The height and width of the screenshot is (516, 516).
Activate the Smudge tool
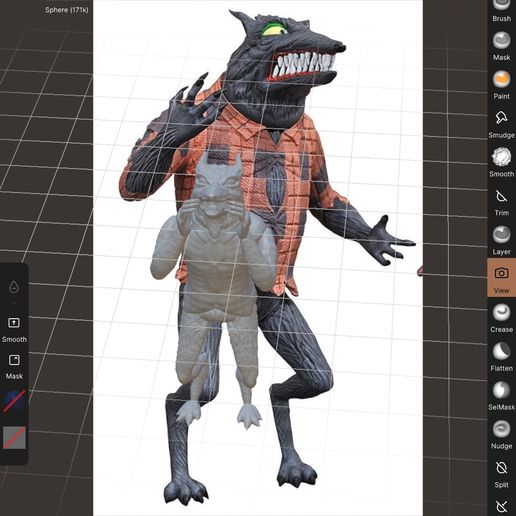(x=501, y=124)
